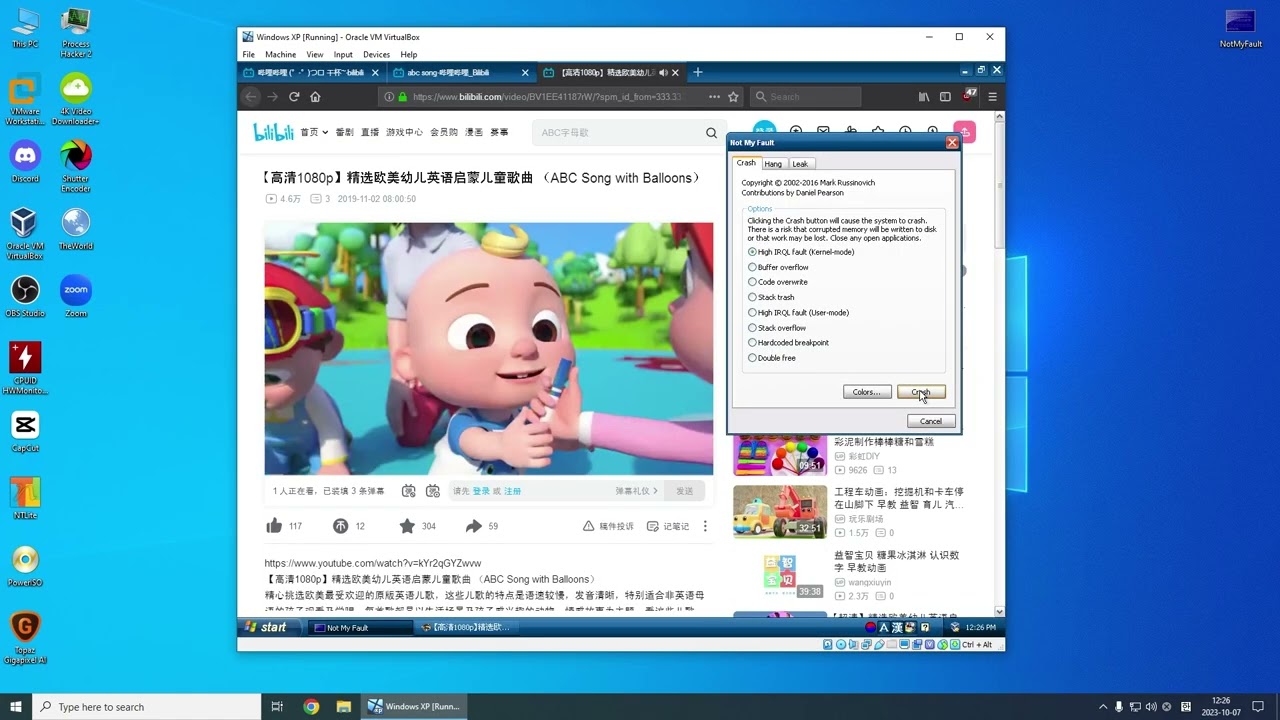Choose the Stack trash option

771,297
